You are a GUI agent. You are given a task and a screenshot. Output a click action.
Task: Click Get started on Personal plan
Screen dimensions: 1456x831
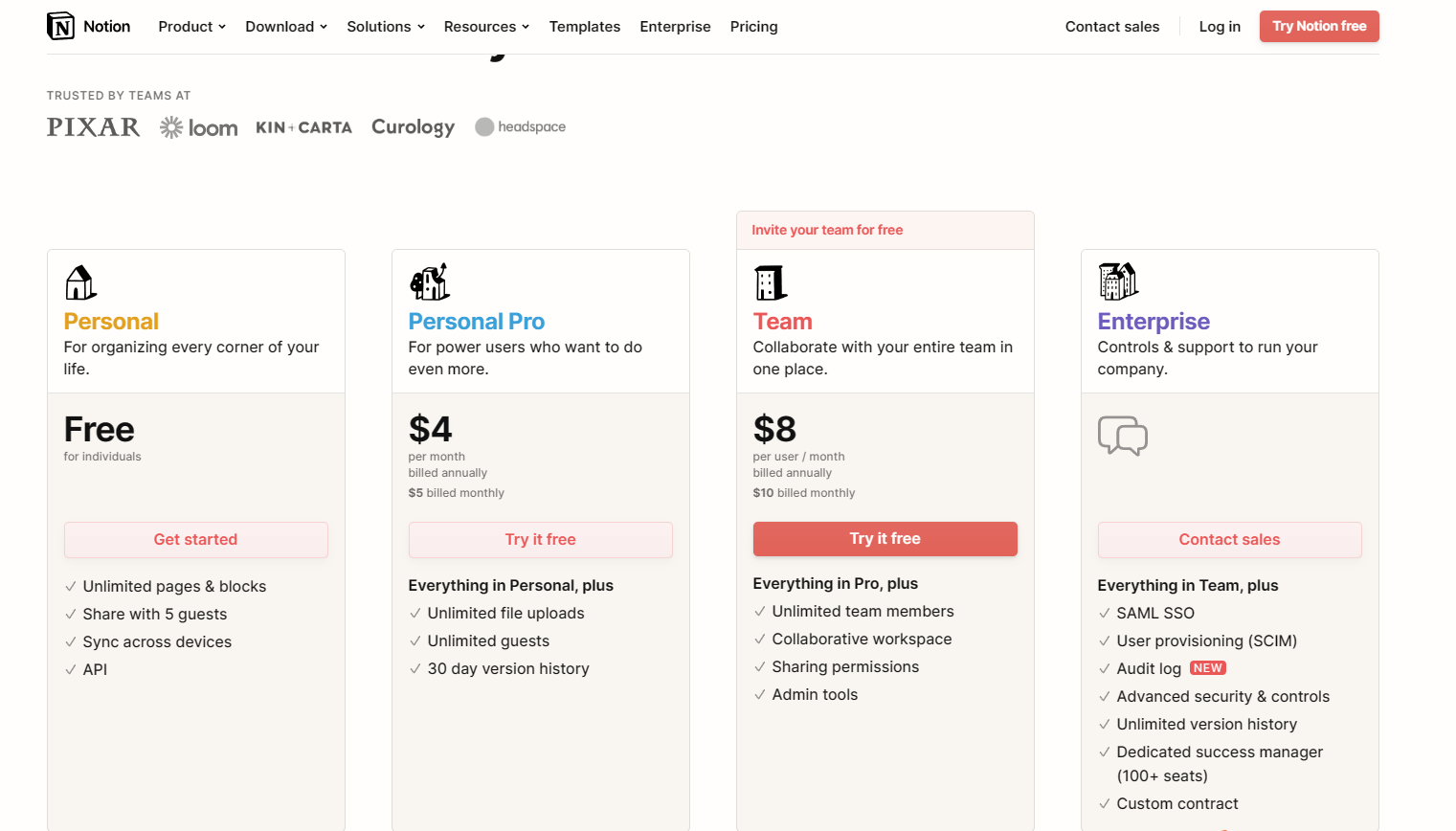pos(196,540)
